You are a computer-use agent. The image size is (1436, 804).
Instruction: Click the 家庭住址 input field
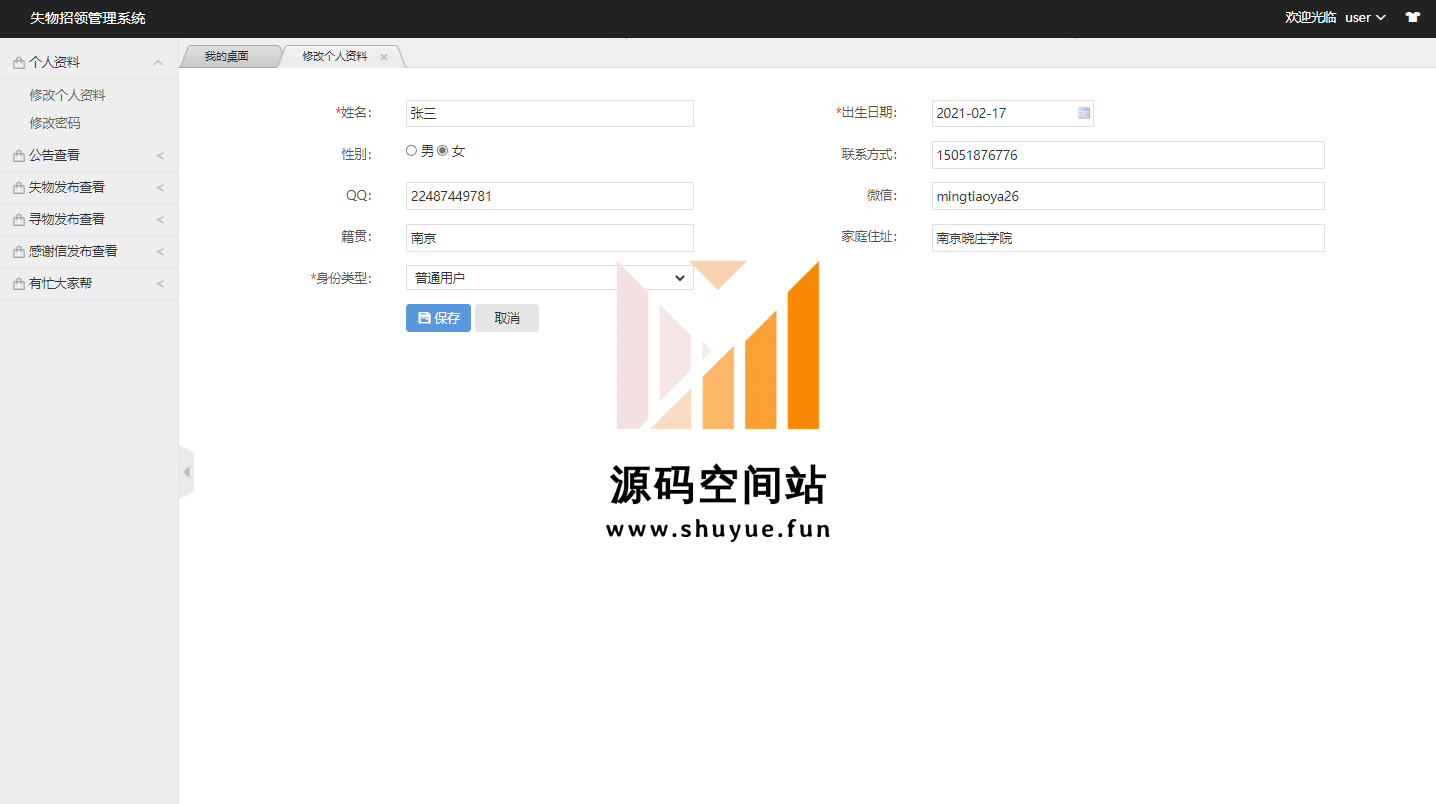[x=1128, y=238]
